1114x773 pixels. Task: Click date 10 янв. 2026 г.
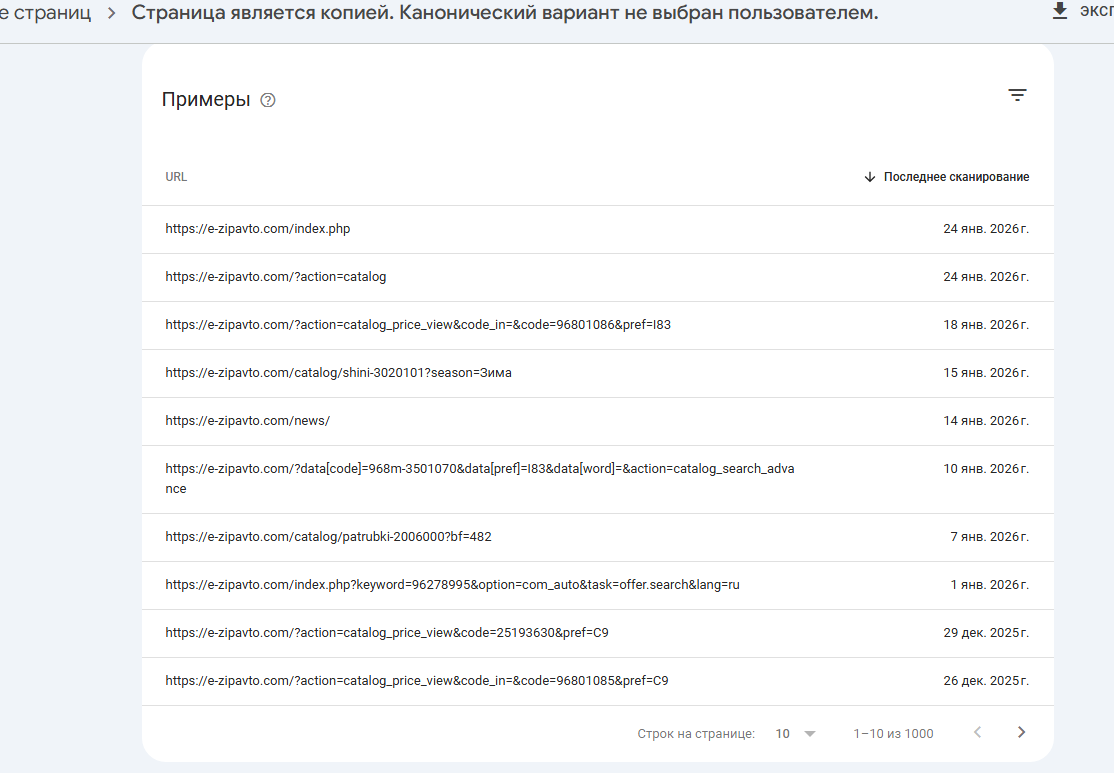click(985, 469)
